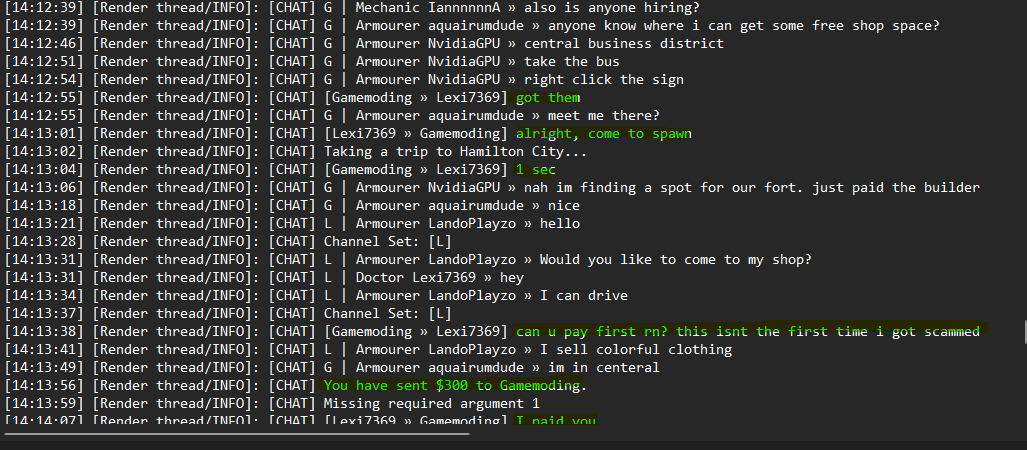1027x450 pixels.
Task: Click the green 'alright, come to spawn' text
Action: pyautogui.click(x=604, y=134)
